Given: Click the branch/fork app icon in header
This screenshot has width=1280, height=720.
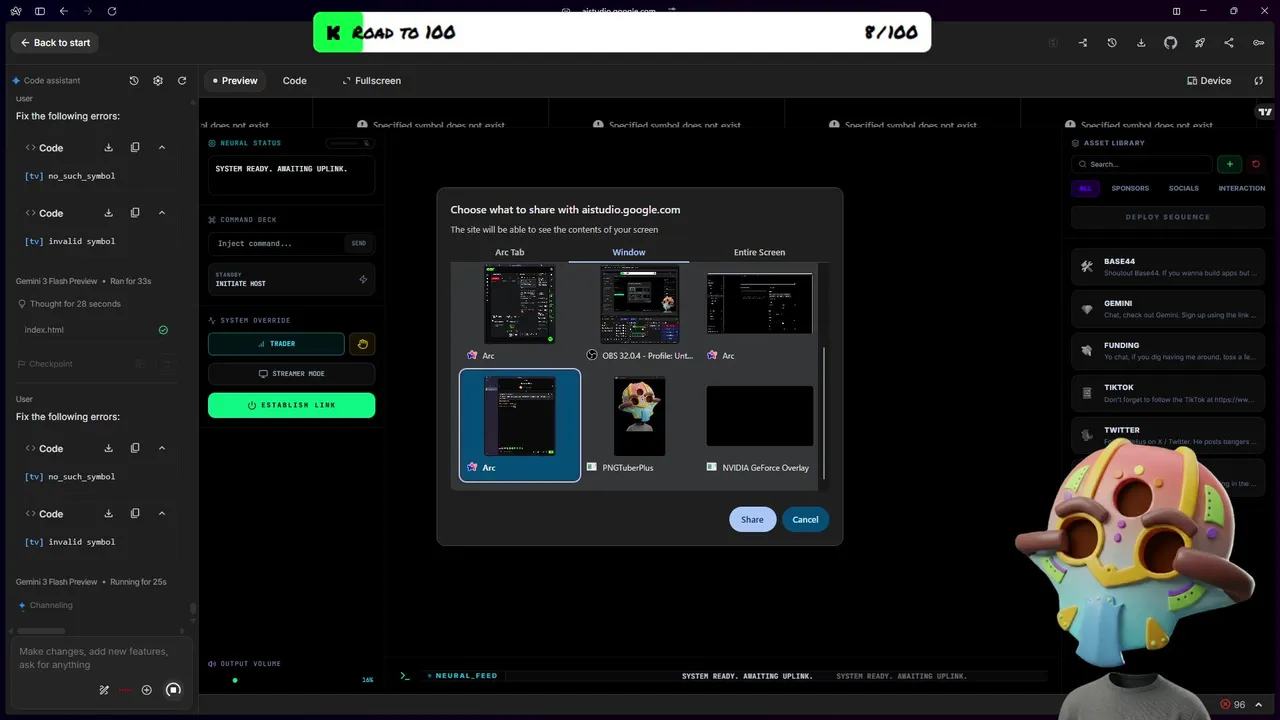Looking at the screenshot, I should coord(1083,43).
